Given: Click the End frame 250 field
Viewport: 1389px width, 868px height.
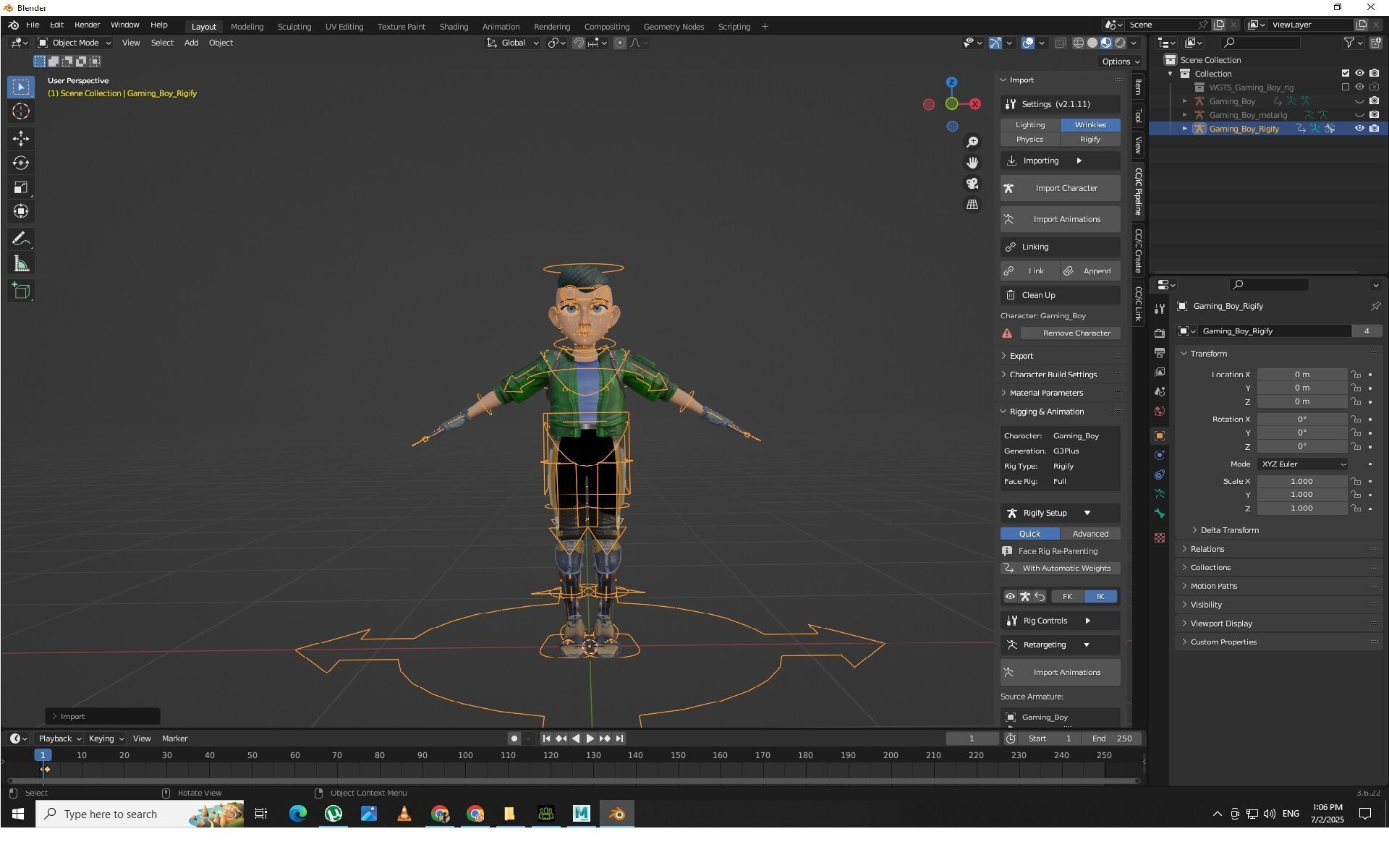Looking at the screenshot, I should point(1113,739).
